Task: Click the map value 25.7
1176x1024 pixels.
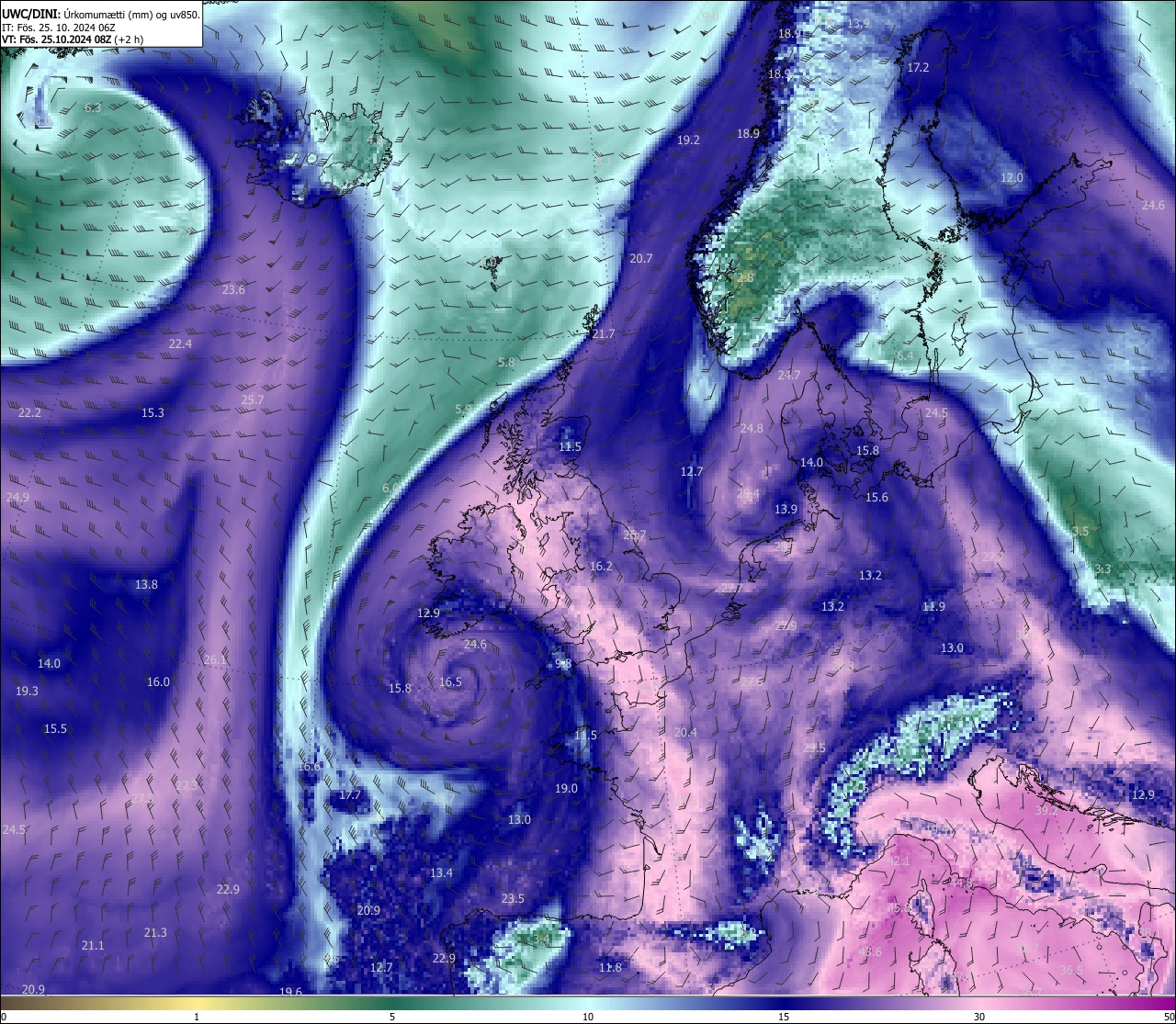Action: click(x=252, y=399)
